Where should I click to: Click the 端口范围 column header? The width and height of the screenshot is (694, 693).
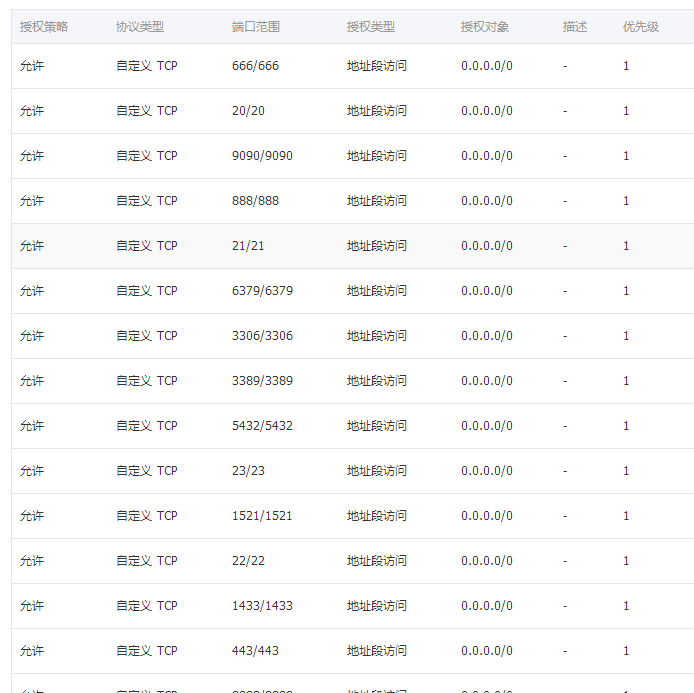coord(255,27)
